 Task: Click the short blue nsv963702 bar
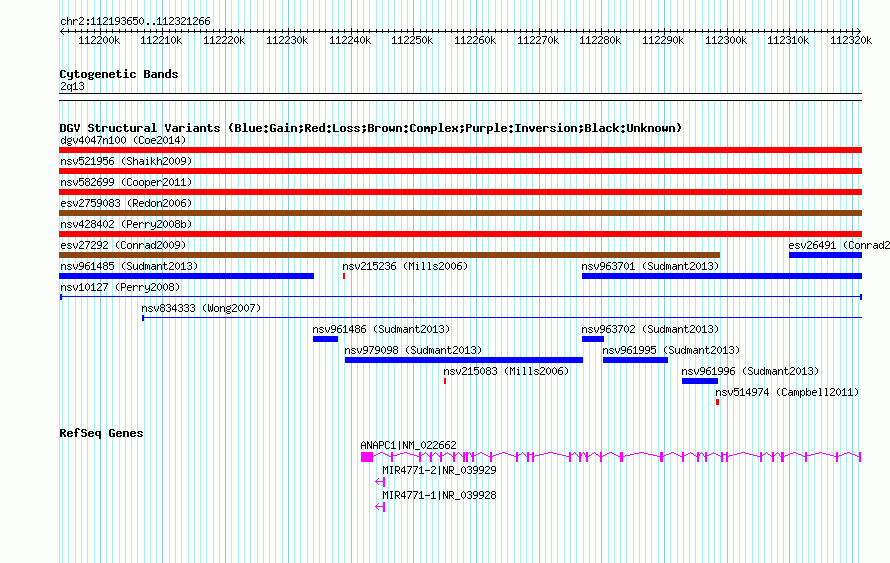click(593, 339)
